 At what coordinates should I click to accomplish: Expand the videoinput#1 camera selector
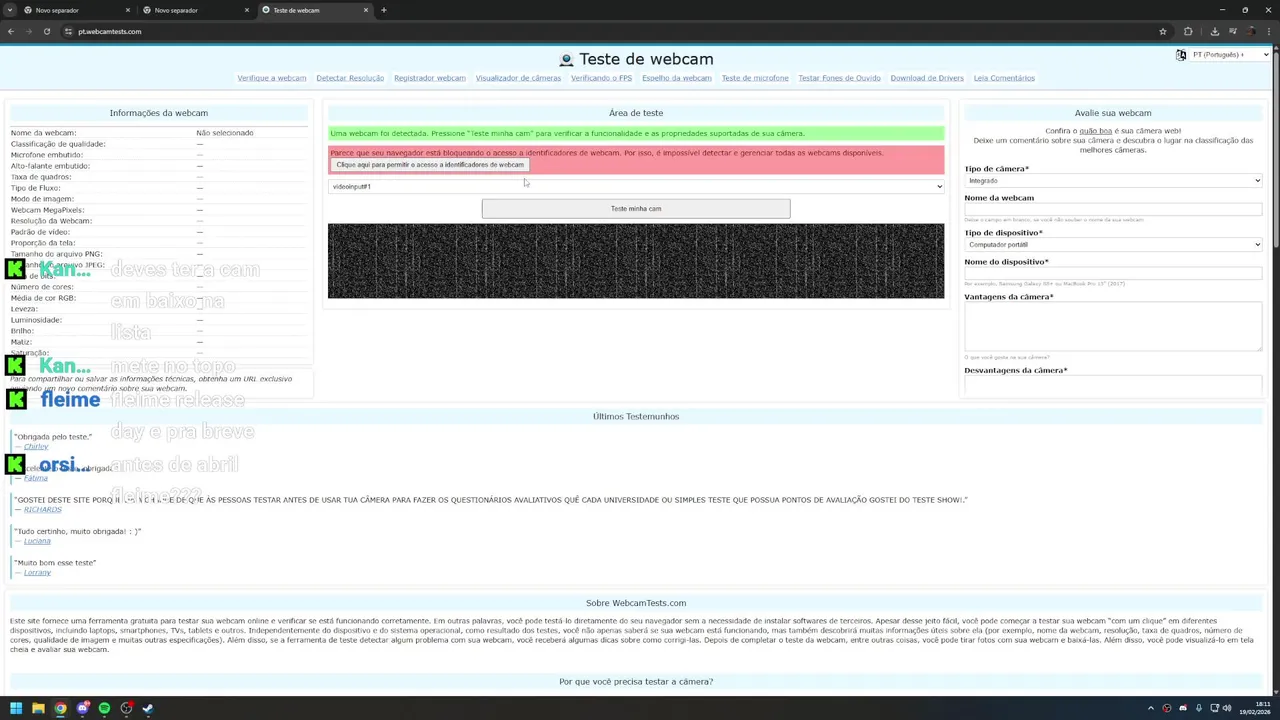tap(636, 186)
